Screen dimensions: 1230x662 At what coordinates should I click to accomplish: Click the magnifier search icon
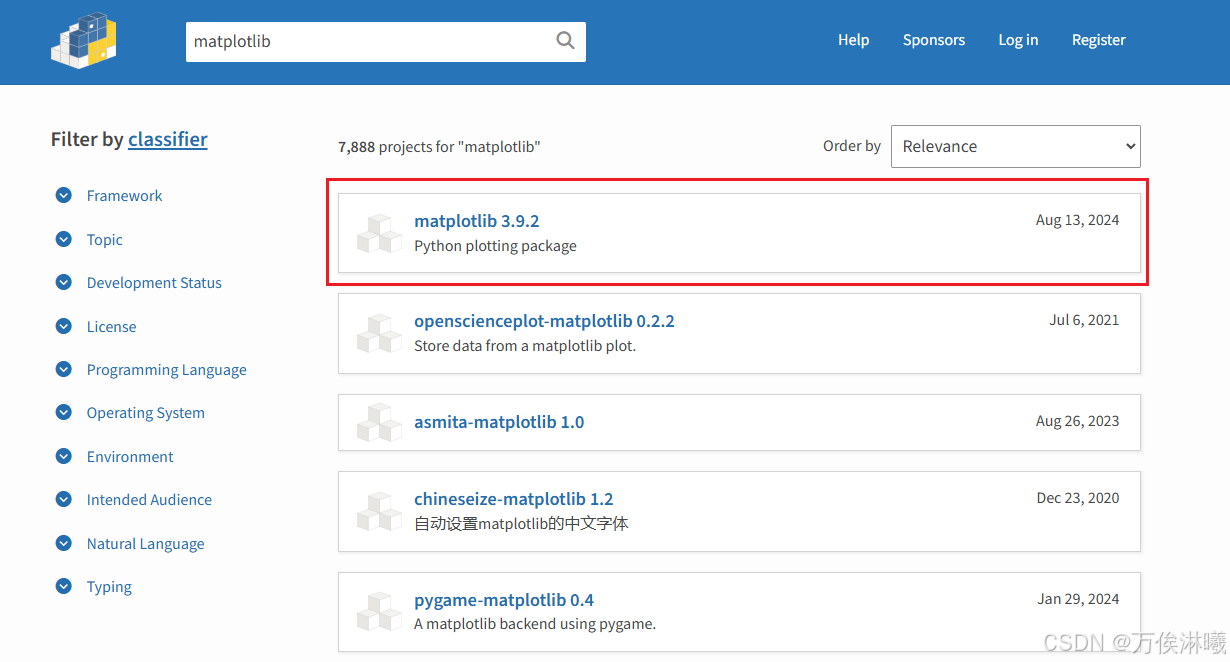pyautogui.click(x=565, y=41)
